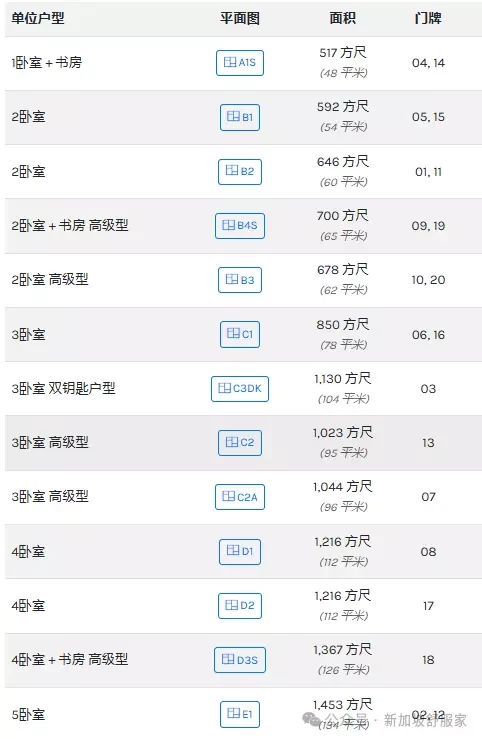Open the D3S floor plan button

pos(239,660)
